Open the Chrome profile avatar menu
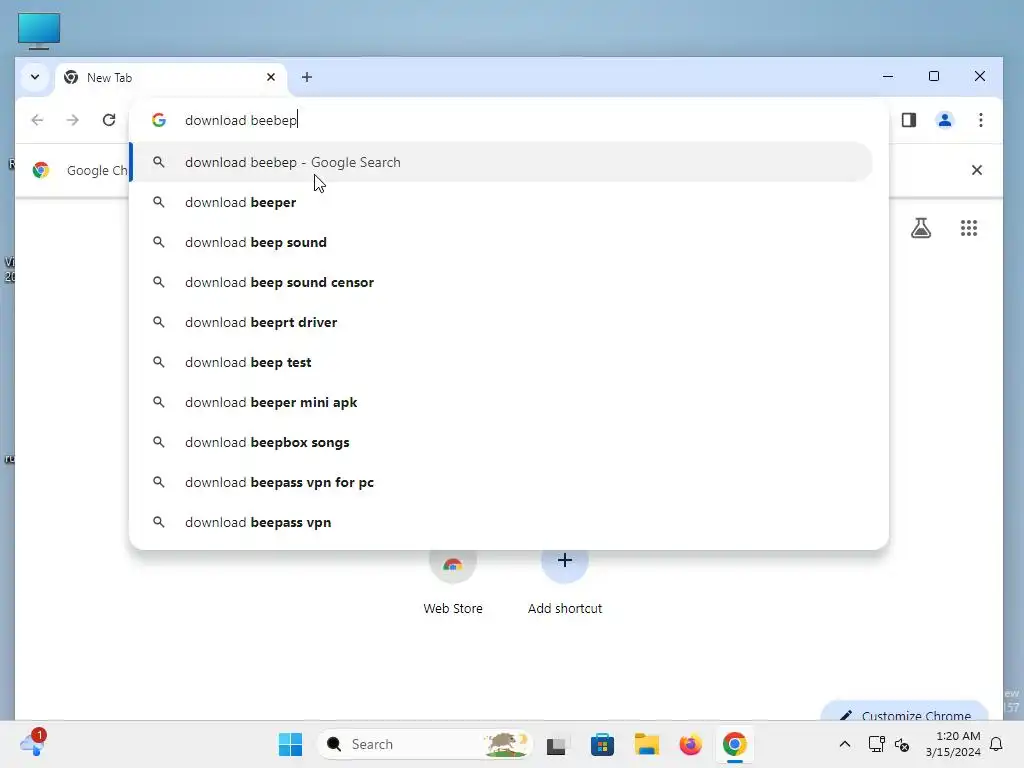This screenshot has width=1024, height=768. pyautogui.click(x=944, y=120)
